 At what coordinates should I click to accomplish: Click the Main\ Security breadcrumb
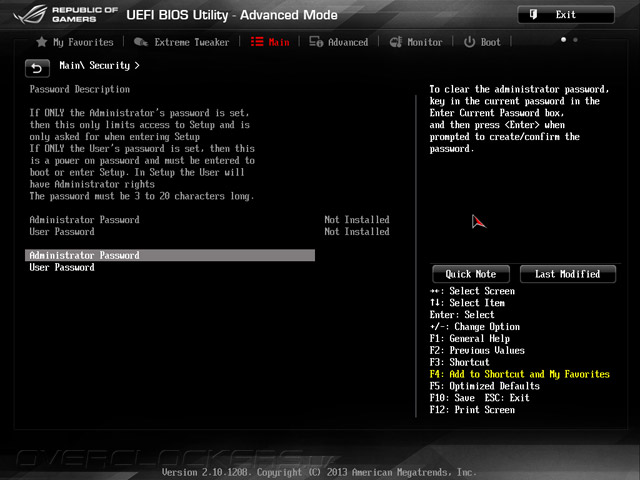click(x=99, y=66)
